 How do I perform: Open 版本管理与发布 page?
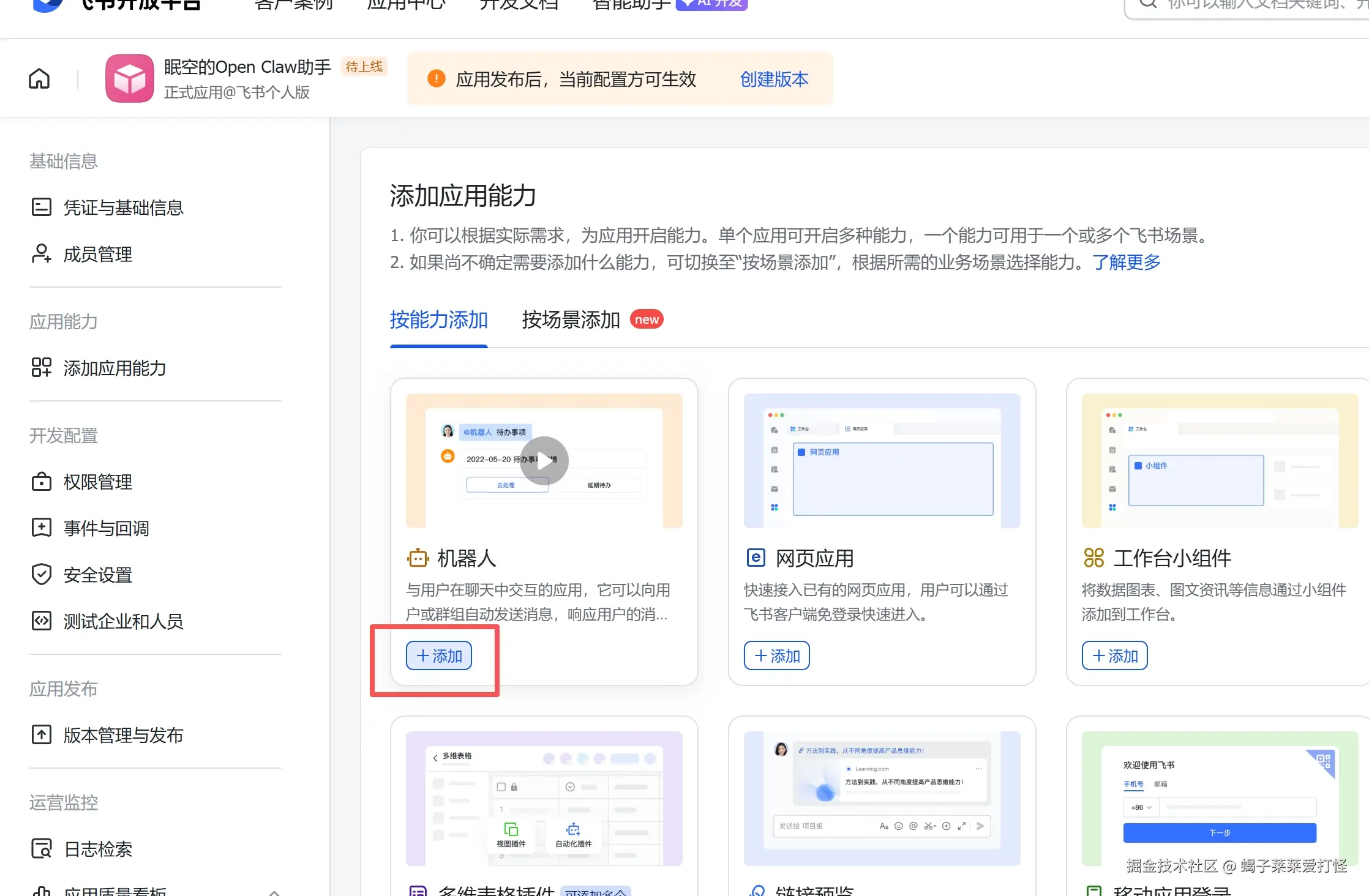(122, 735)
